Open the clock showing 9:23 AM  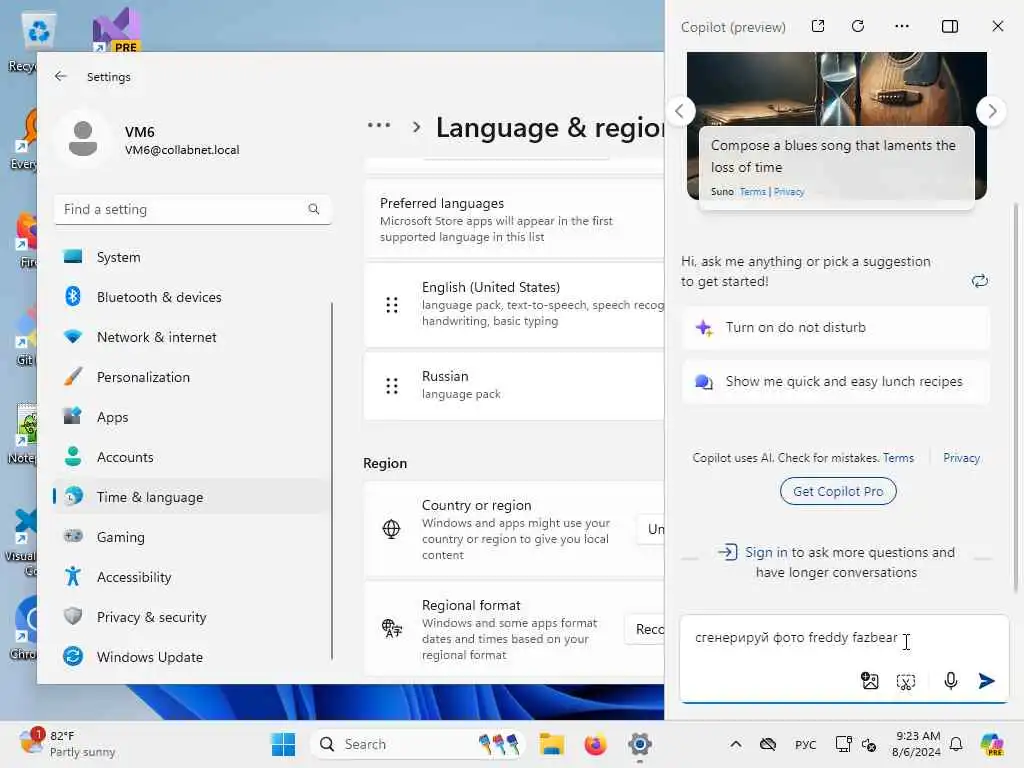[x=917, y=744]
